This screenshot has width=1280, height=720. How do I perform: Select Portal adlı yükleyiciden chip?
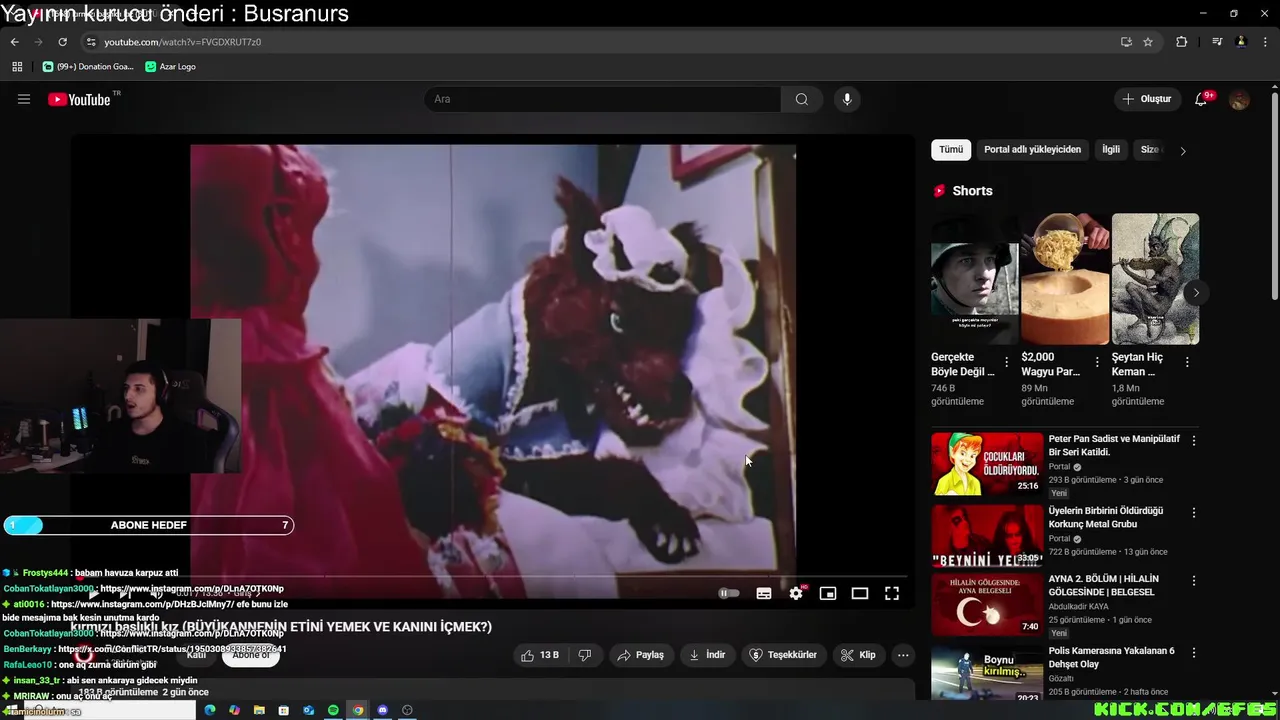click(1032, 149)
